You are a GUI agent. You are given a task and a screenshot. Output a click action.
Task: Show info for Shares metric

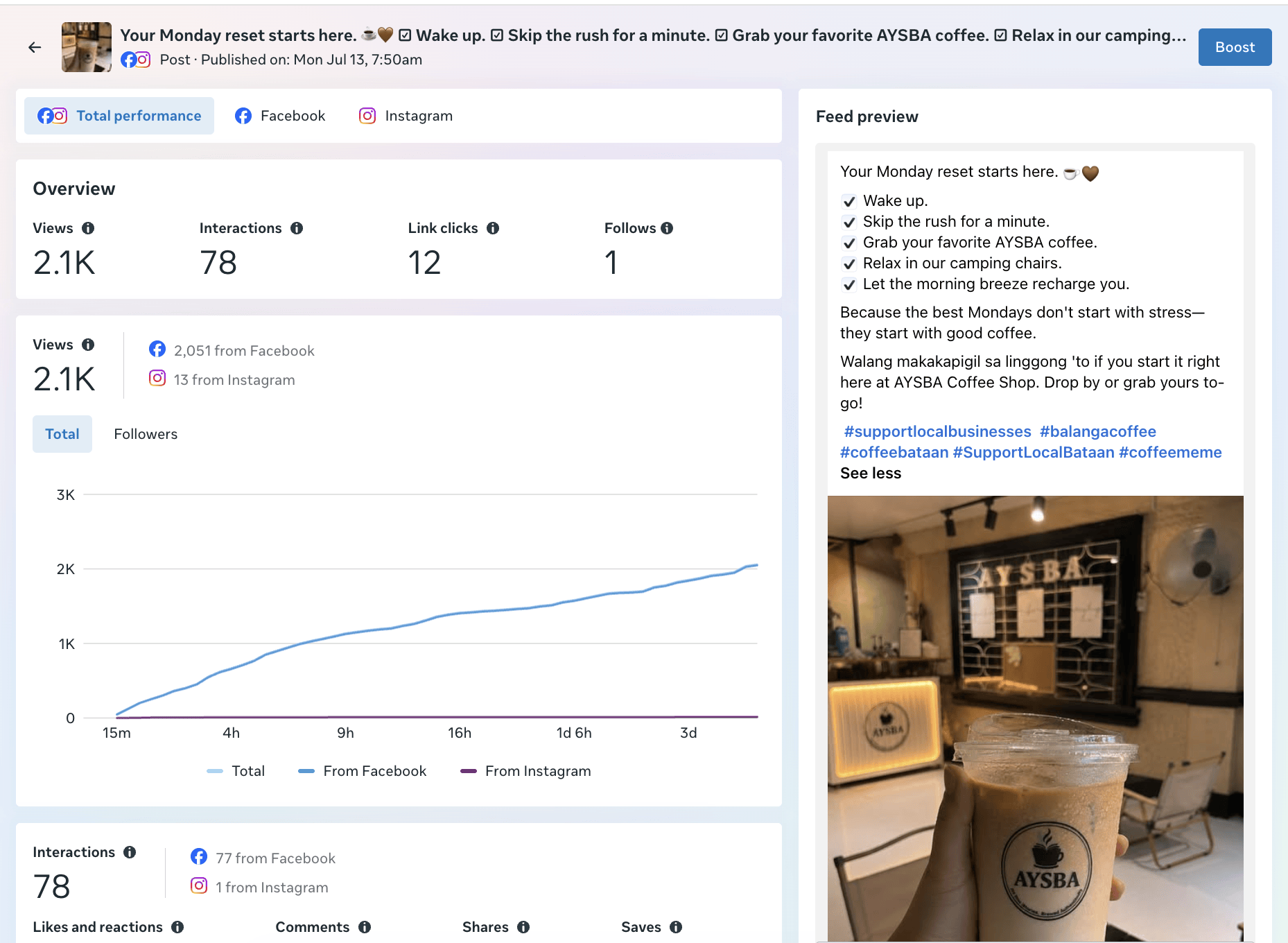point(523,927)
